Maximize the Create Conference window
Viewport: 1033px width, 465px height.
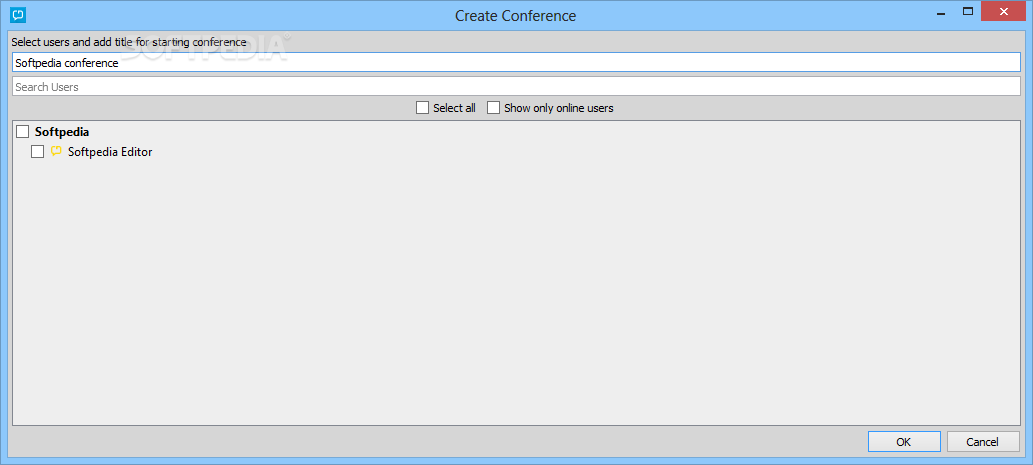point(968,11)
